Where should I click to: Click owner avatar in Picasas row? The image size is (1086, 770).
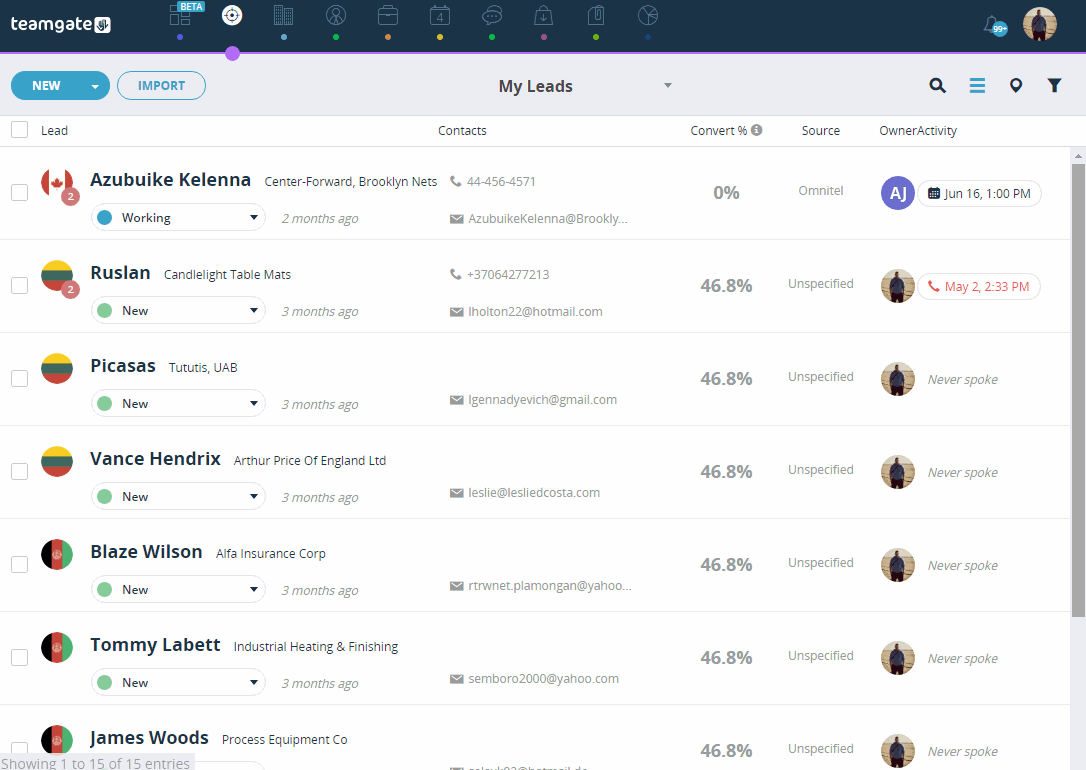[x=898, y=379]
